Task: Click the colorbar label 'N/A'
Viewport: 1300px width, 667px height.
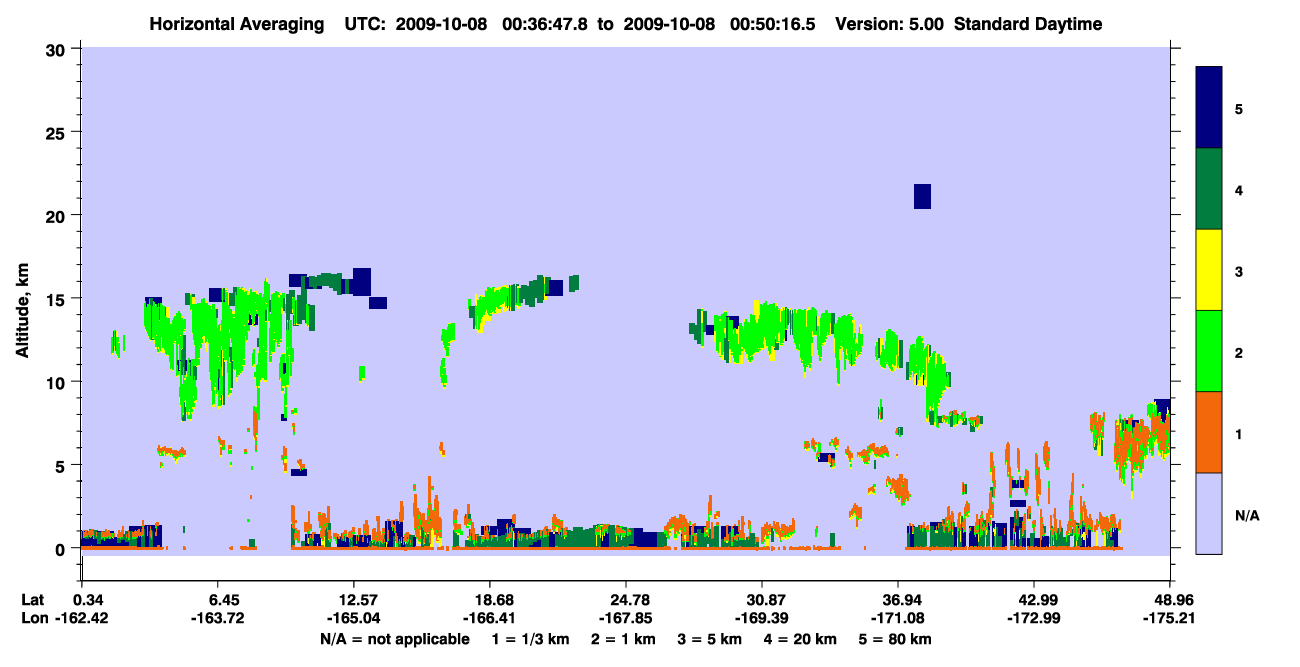Action: 1247,515
